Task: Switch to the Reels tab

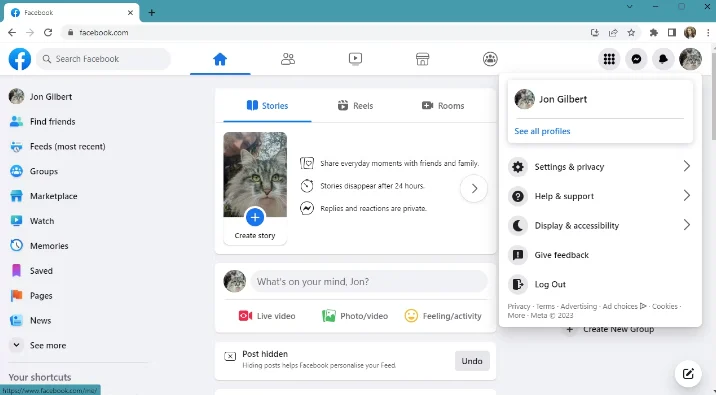Action: click(355, 105)
